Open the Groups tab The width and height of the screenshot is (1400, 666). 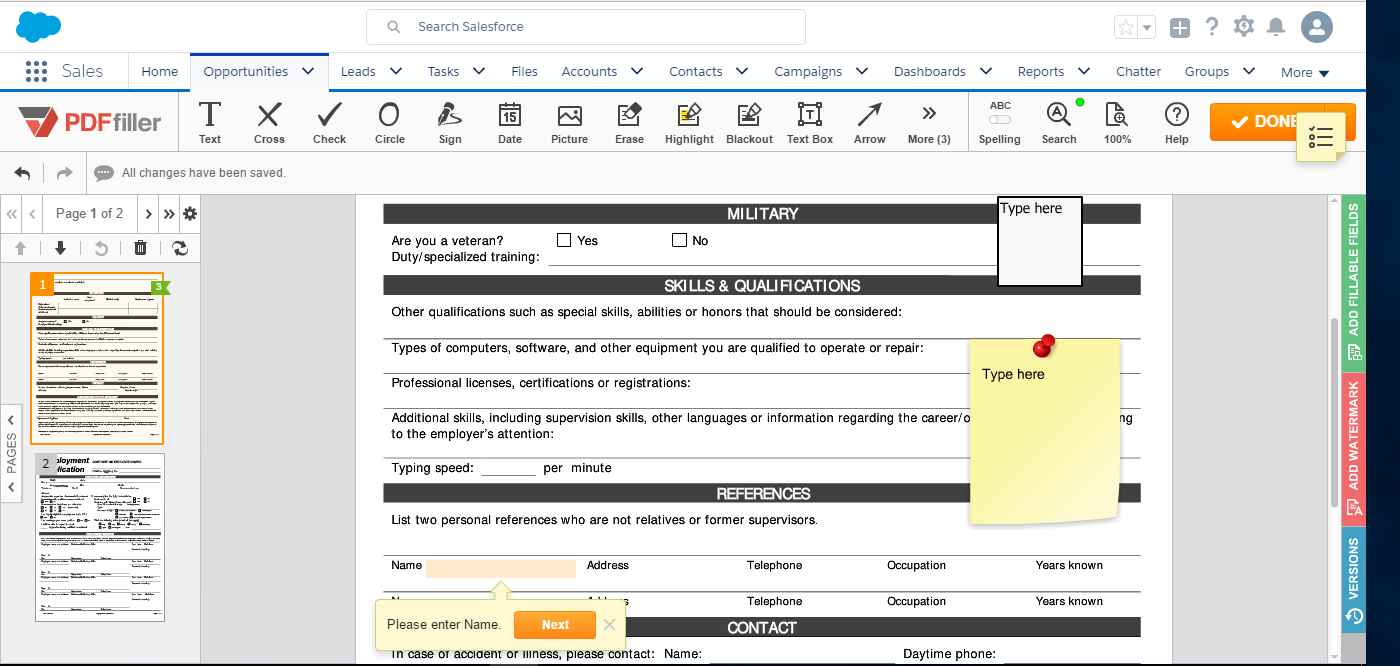click(1207, 71)
